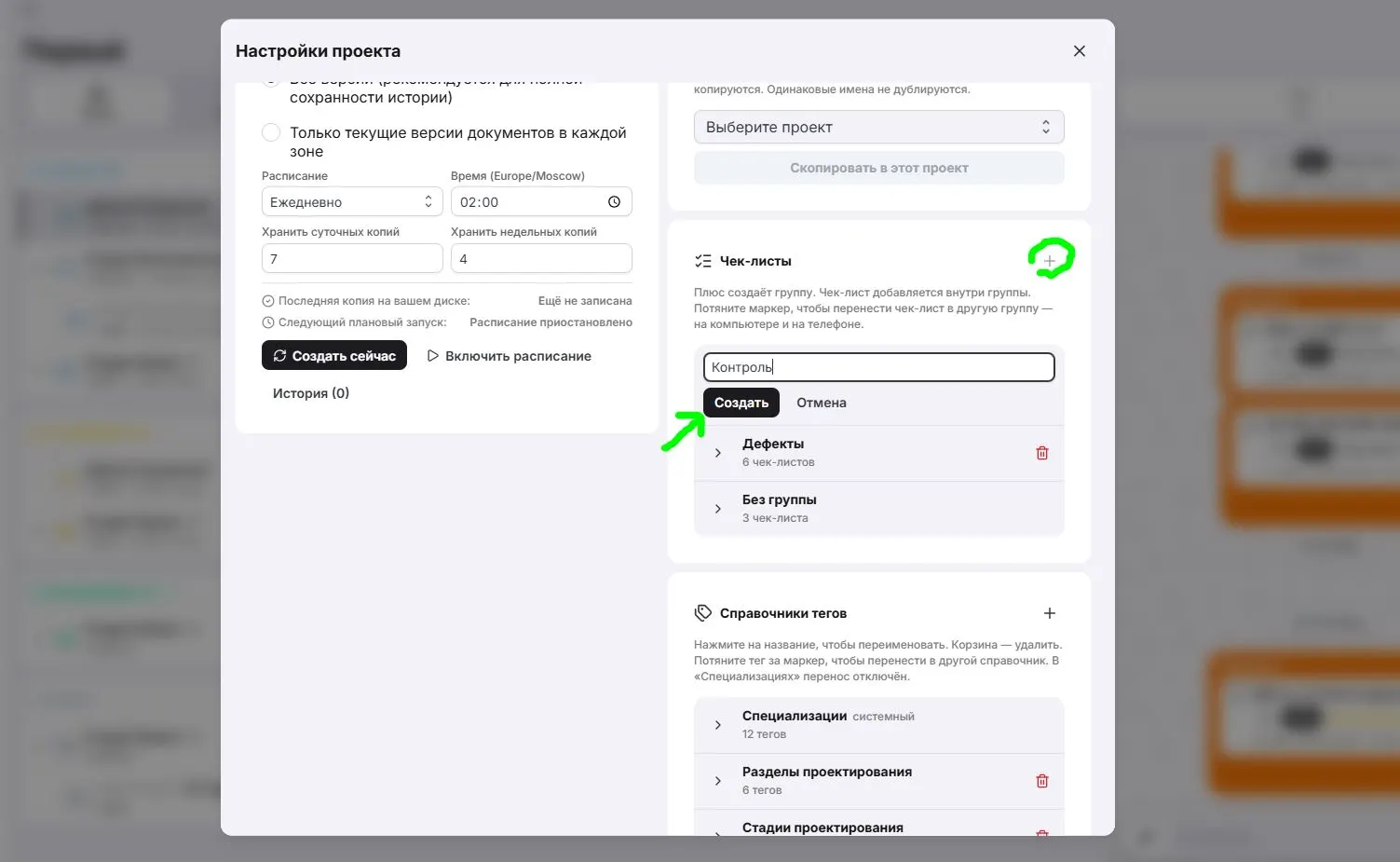Open the Выберите проект dropdown
The width and height of the screenshot is (1400, 862).
point(879,128)
